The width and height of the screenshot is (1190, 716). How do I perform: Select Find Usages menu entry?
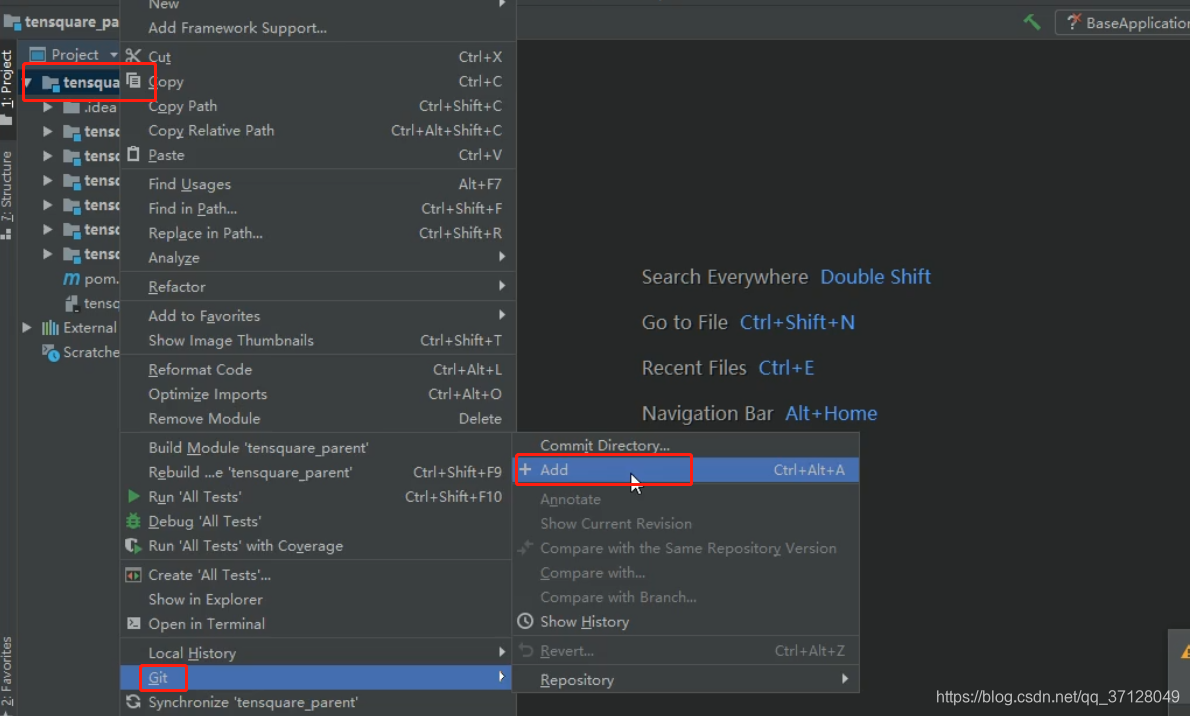(x=317, y=184)
